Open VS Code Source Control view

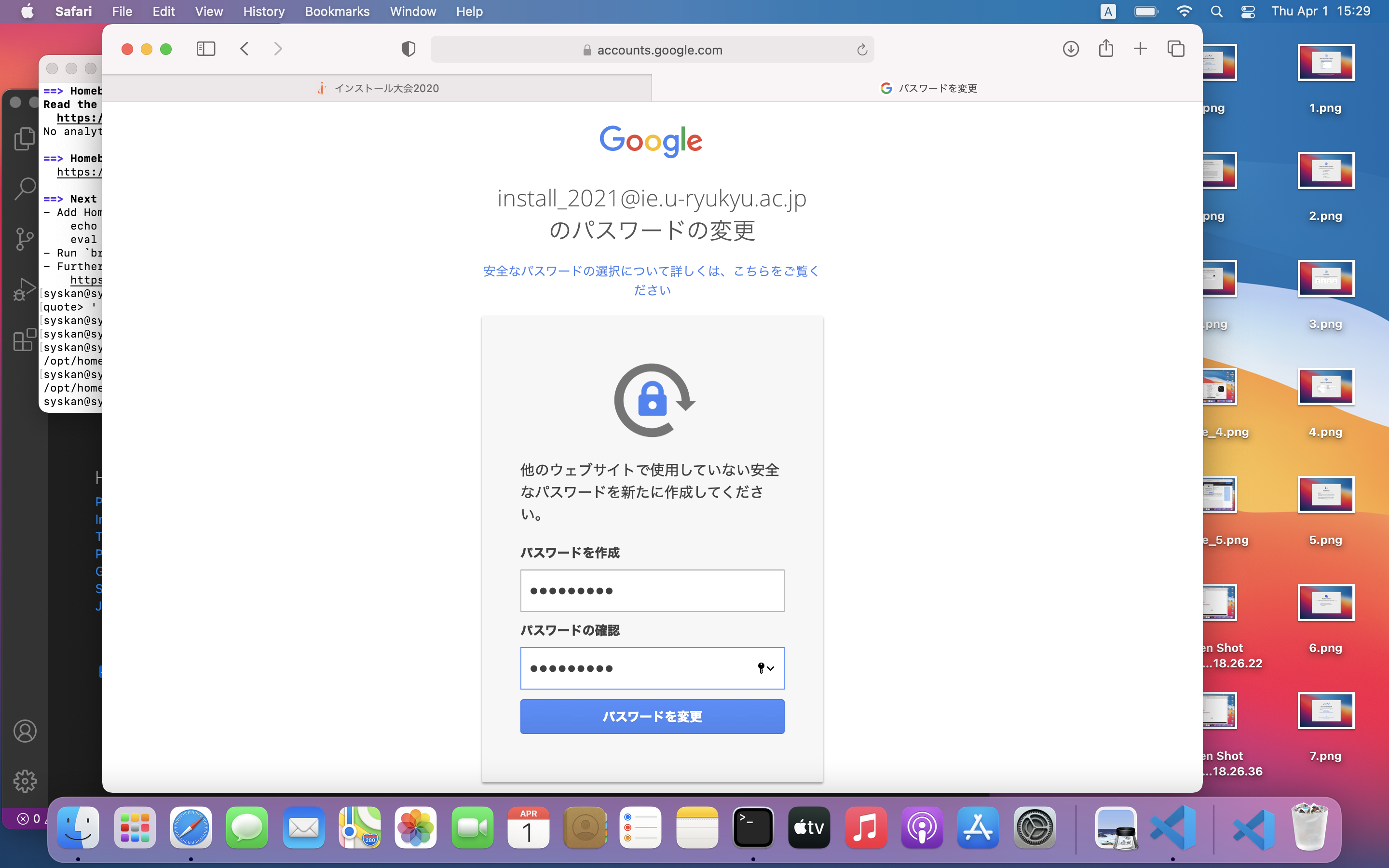click(x=24, y=239)
